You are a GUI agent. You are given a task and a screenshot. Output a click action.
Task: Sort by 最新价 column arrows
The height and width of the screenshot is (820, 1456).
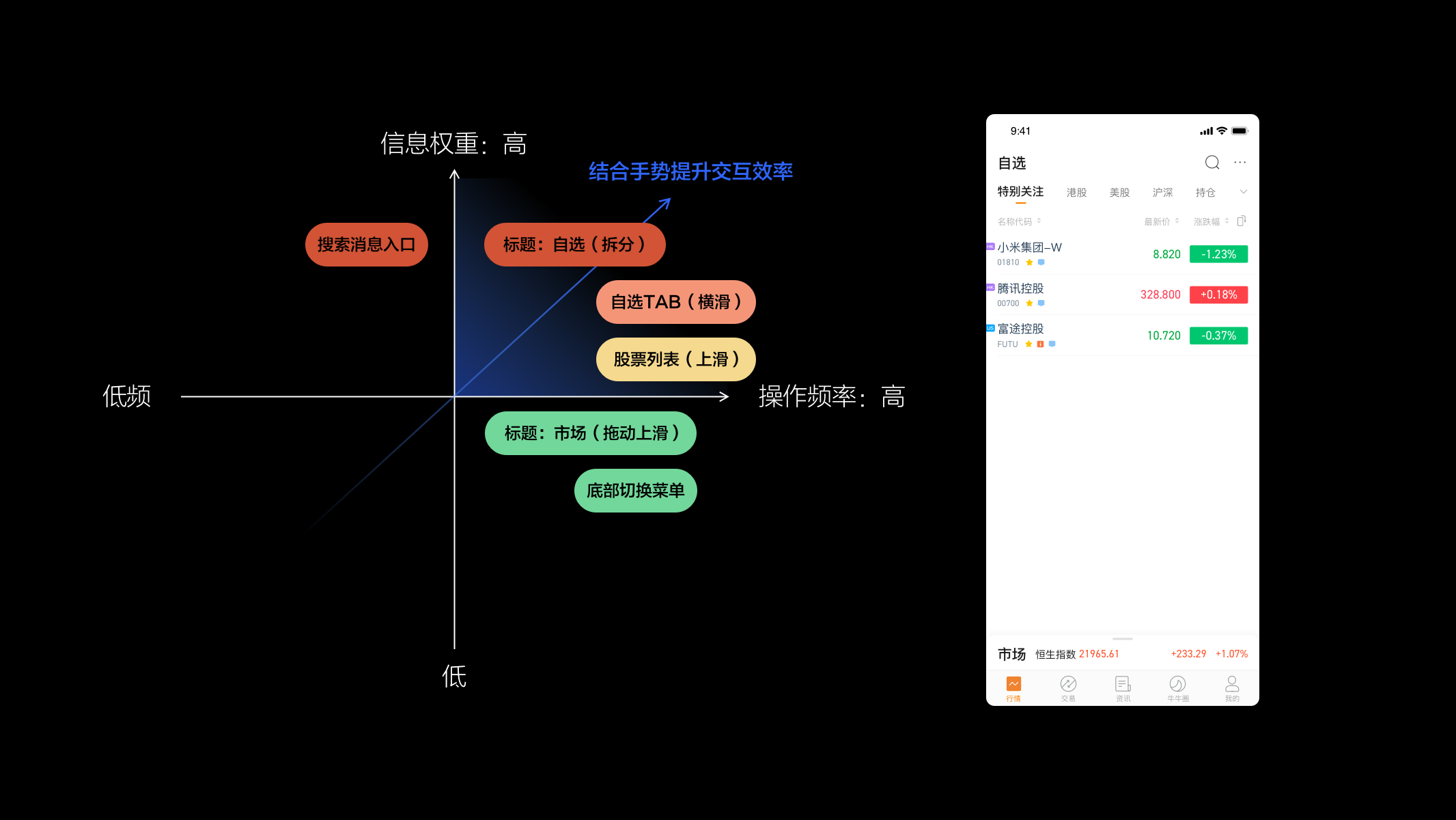click(1177, 221)
